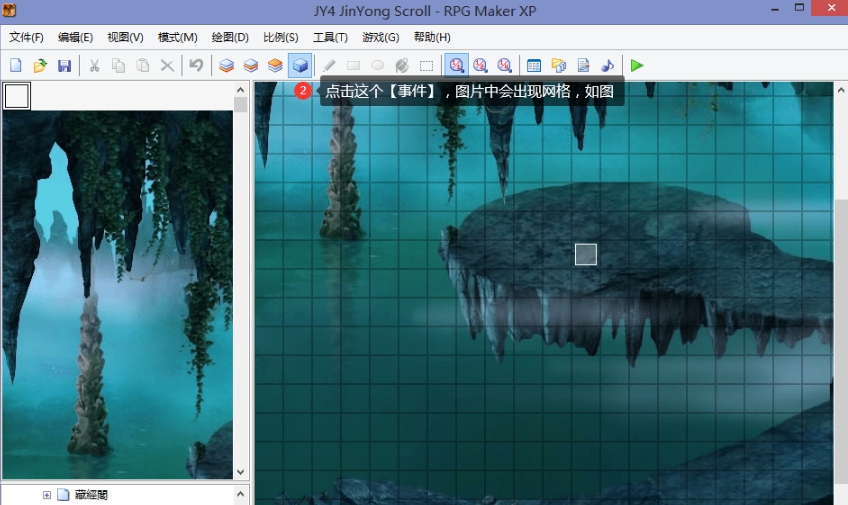Image resolution: width=848 pixels, height=505 pixels.
Task: Click the RPG Maker XP app icon in title bar
Action: [x=9, y=10]
